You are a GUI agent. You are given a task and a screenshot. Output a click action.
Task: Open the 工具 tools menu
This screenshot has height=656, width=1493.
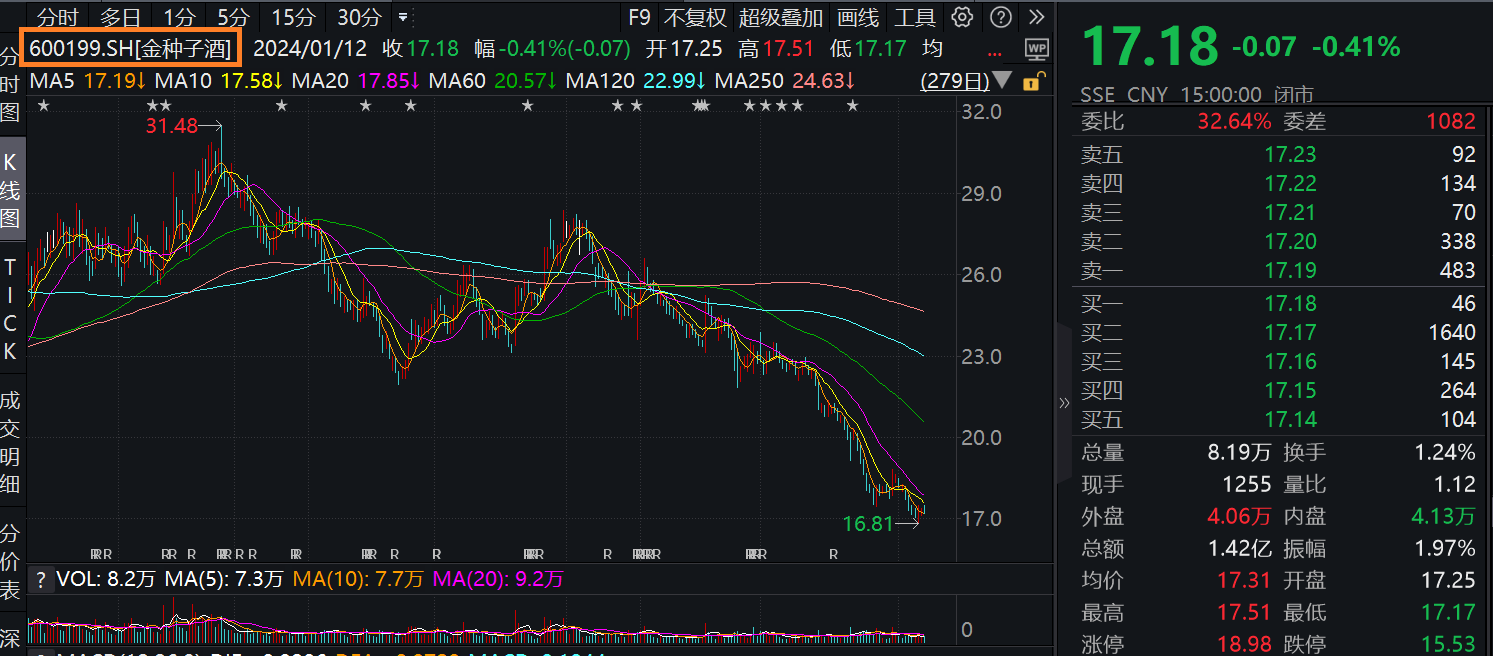pos(916,17)
